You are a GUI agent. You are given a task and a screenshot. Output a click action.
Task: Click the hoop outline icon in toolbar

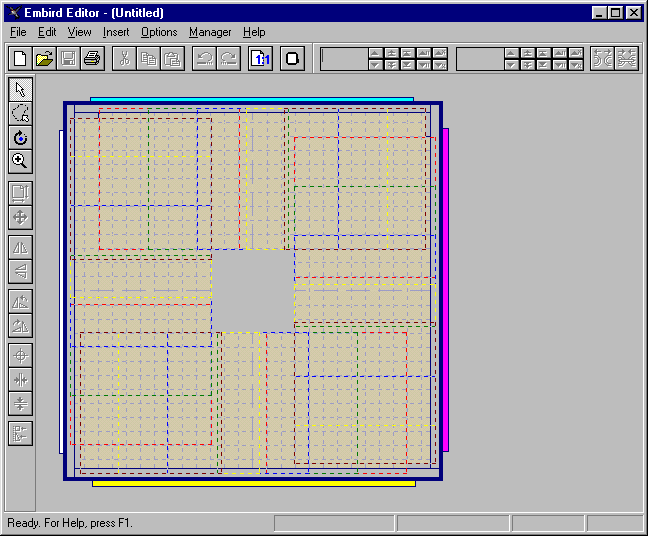(293, 58)
